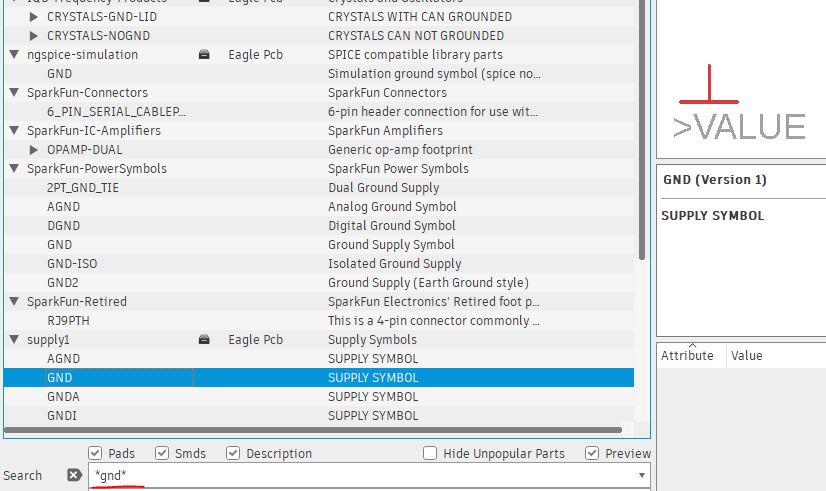The image size is (826, 491).
Task: Click 'Eagle Pcb' text on supply1 row
Action: tap(255, 339)
